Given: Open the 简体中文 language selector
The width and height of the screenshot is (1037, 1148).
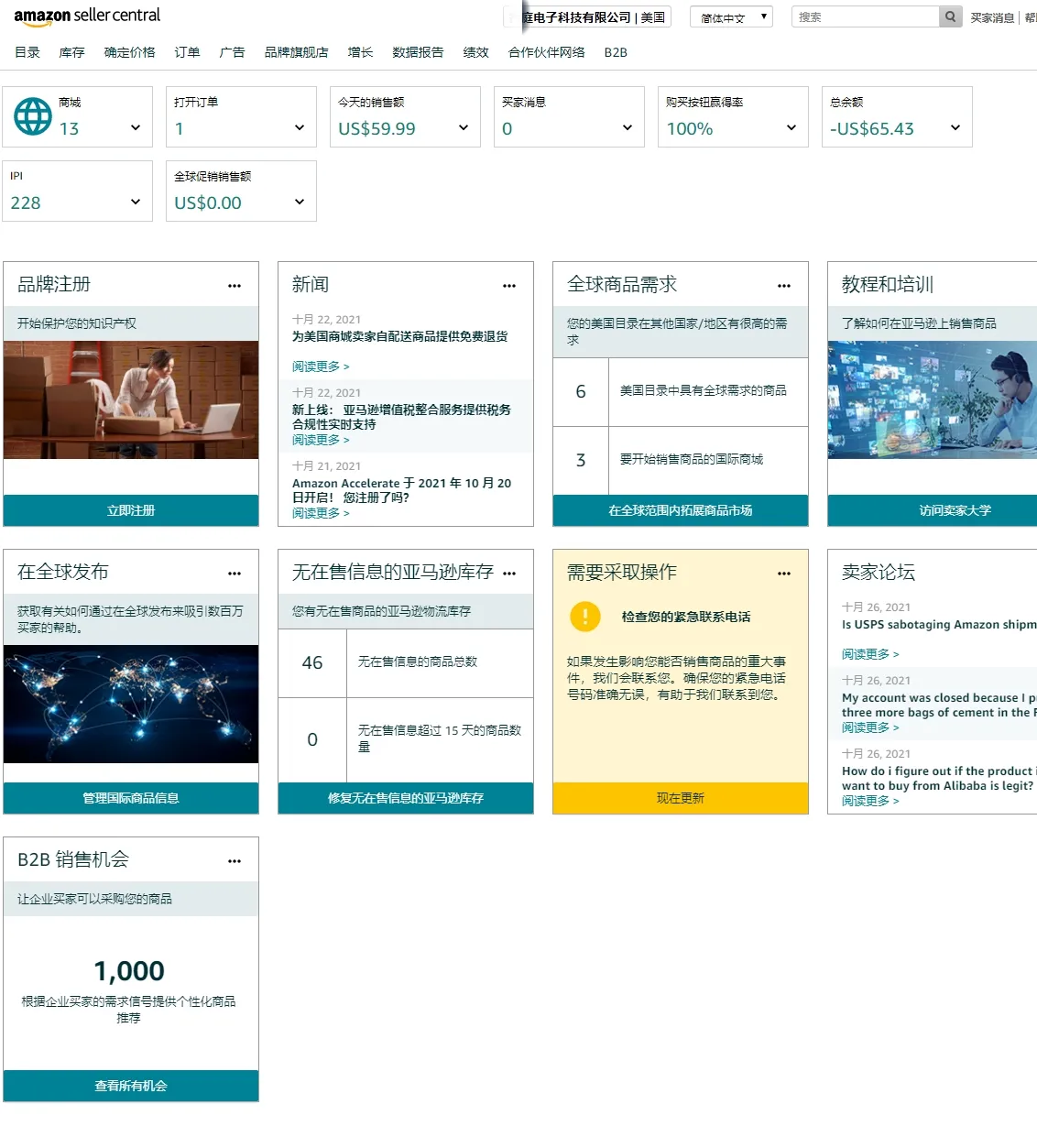Looking at the screenshot, I should coord(731,16).
